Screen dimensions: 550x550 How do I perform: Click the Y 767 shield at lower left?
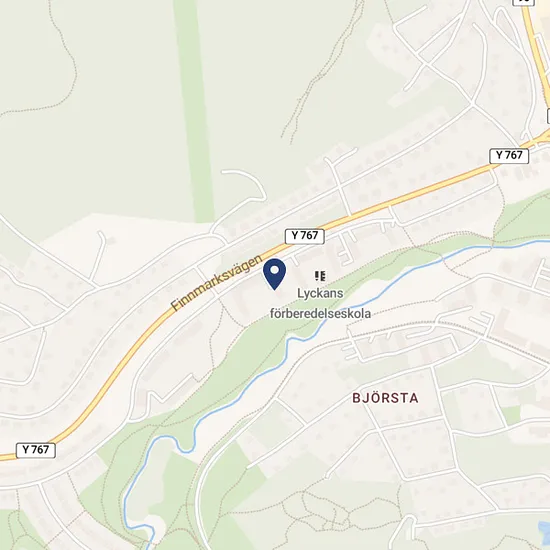tap(36, 450)
